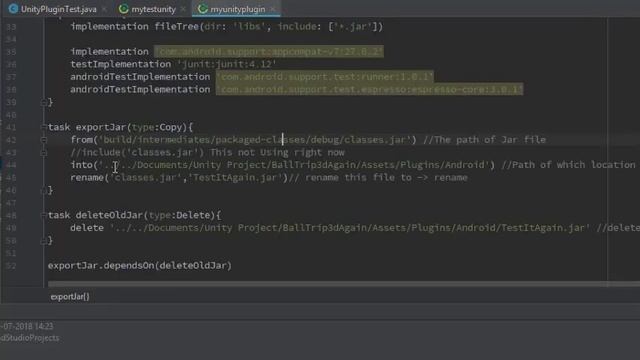This screenshot has width=640, height=360.
Task: Collapse the exportJar task fold marker
Action: tap(43, 127)
